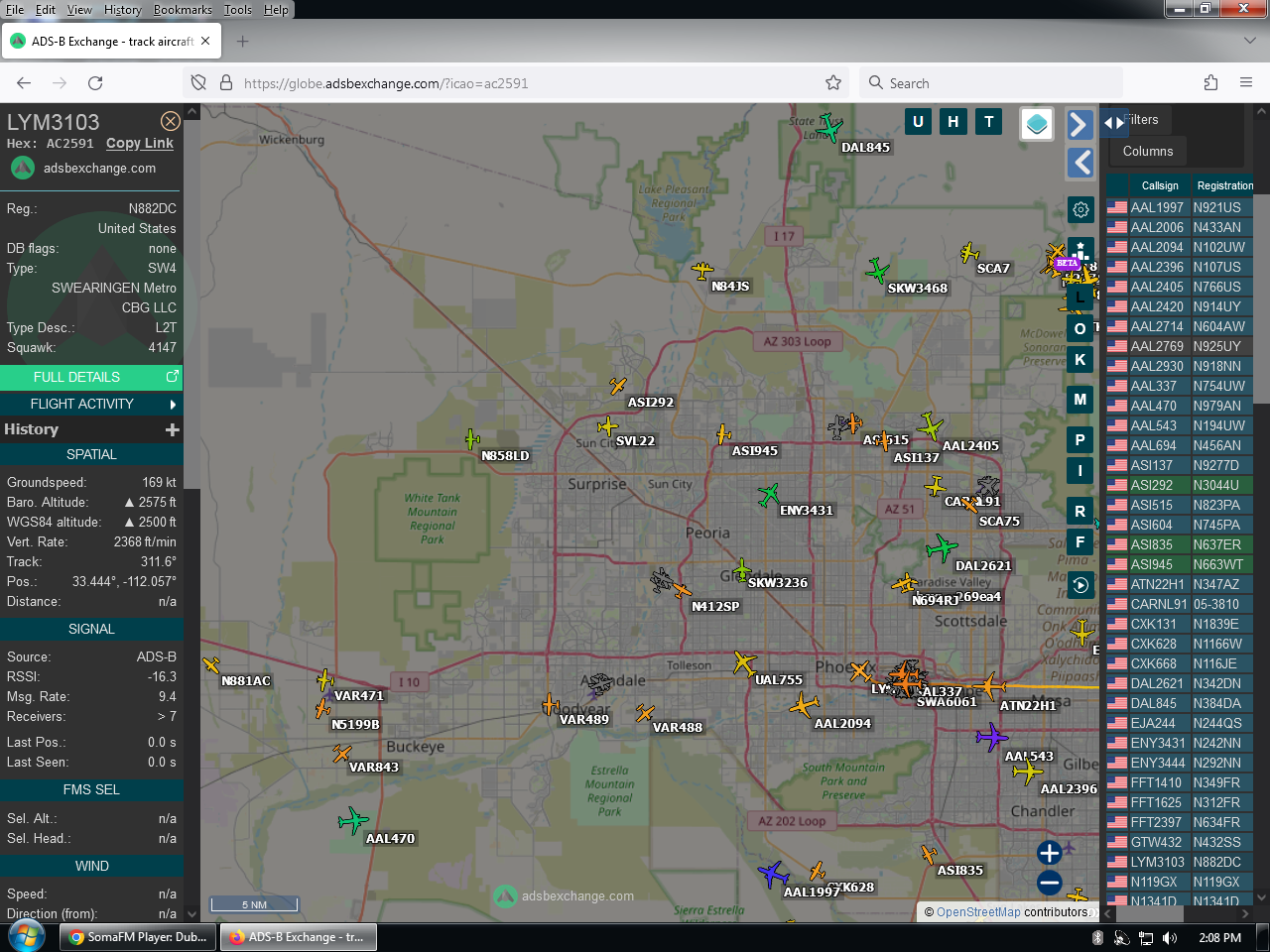This screenshot has width=1270, height=952.
Task: Click the volume speaker tray icon
Action: (1170, 938)
